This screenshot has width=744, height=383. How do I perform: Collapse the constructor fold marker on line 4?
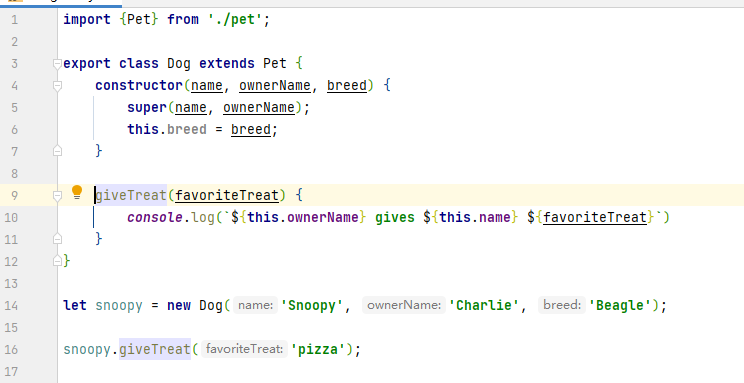[57, 86]
